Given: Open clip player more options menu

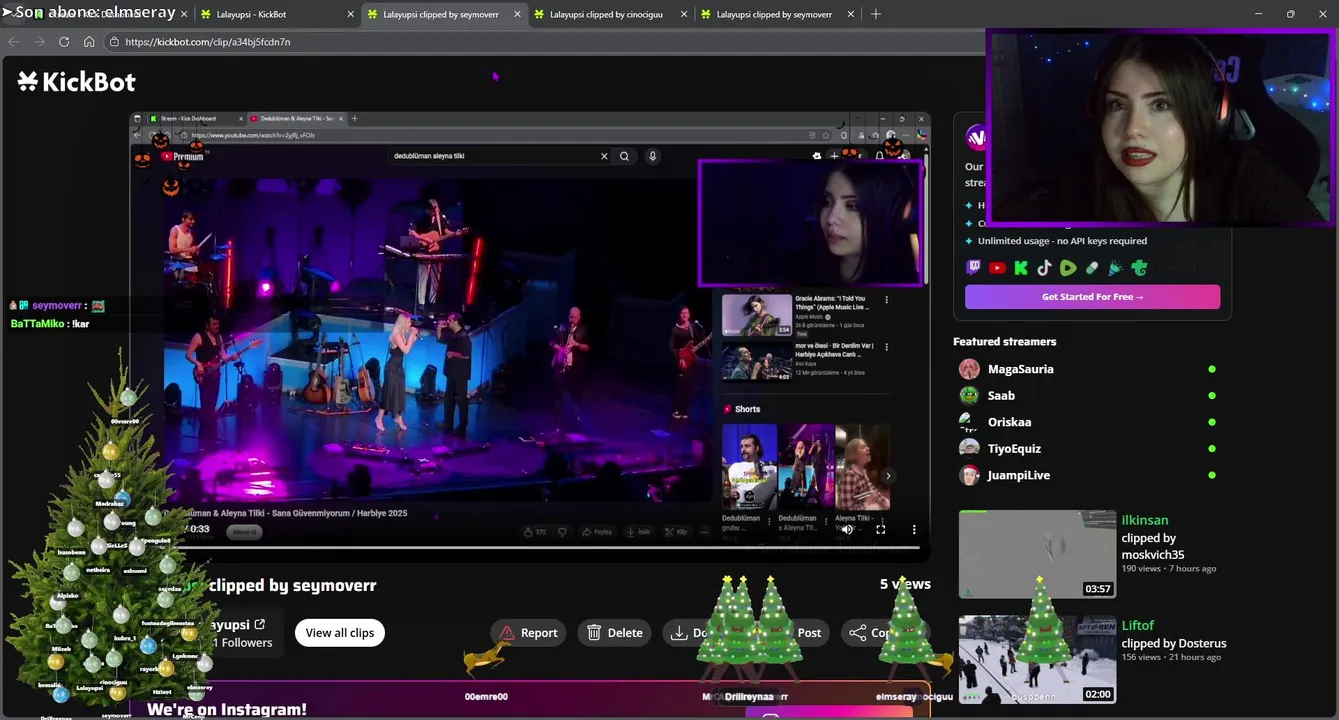Looking at the screenshot, I should [914, 530].
